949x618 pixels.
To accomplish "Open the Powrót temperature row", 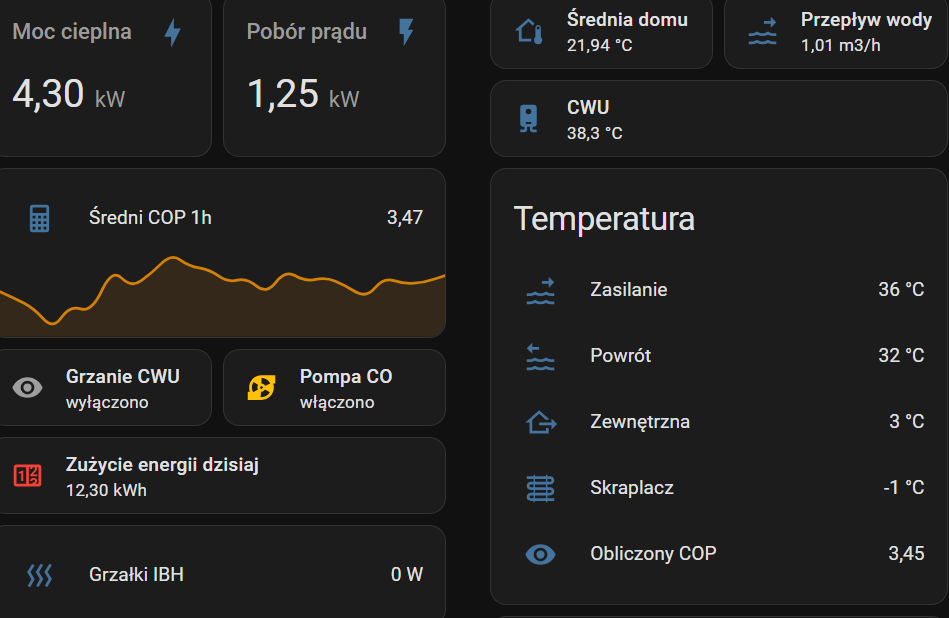I will pyautogui.click(x=620, y=356).
